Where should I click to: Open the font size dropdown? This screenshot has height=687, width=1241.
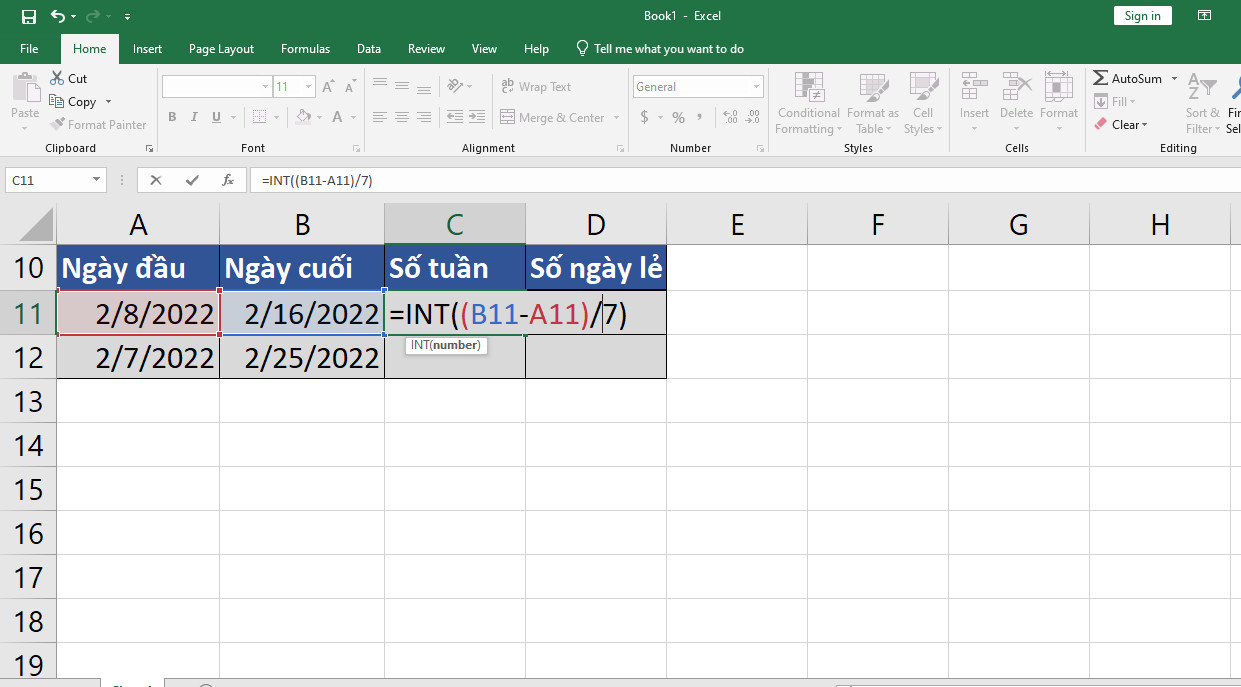point(309,87)
